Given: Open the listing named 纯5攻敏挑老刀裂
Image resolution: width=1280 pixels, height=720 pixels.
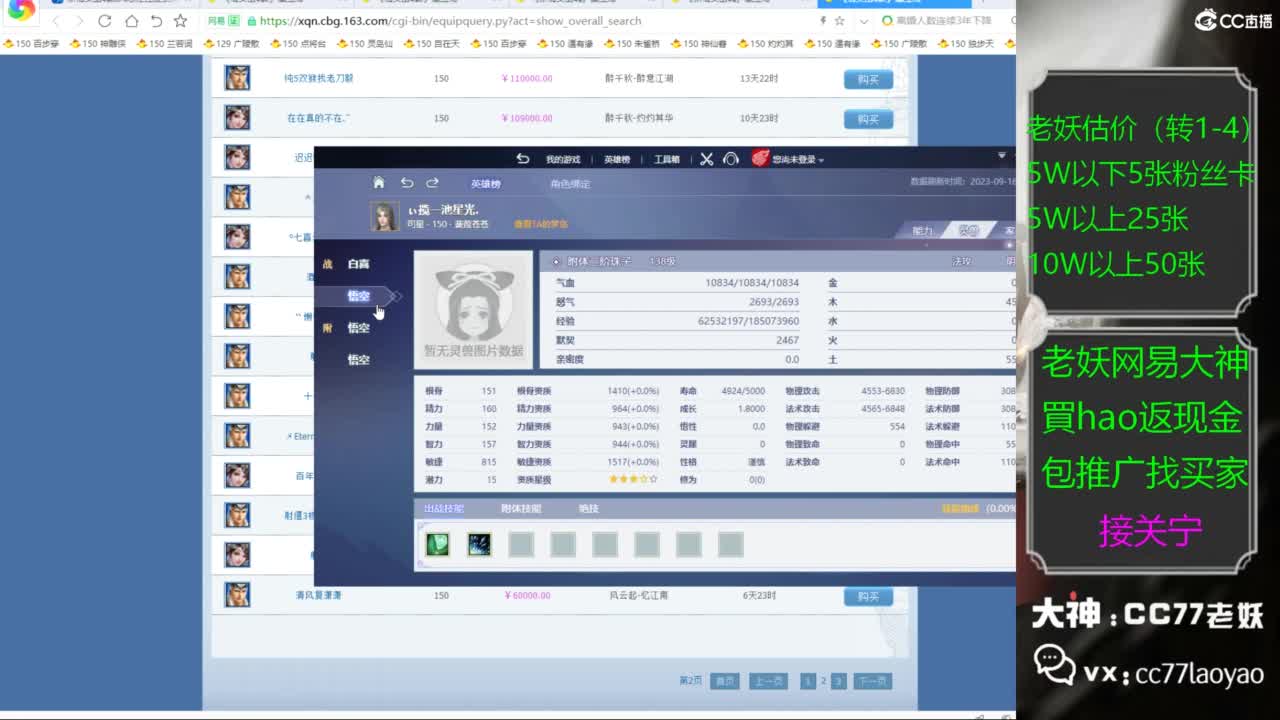Looking at the screenshot, I should [319, 78].
